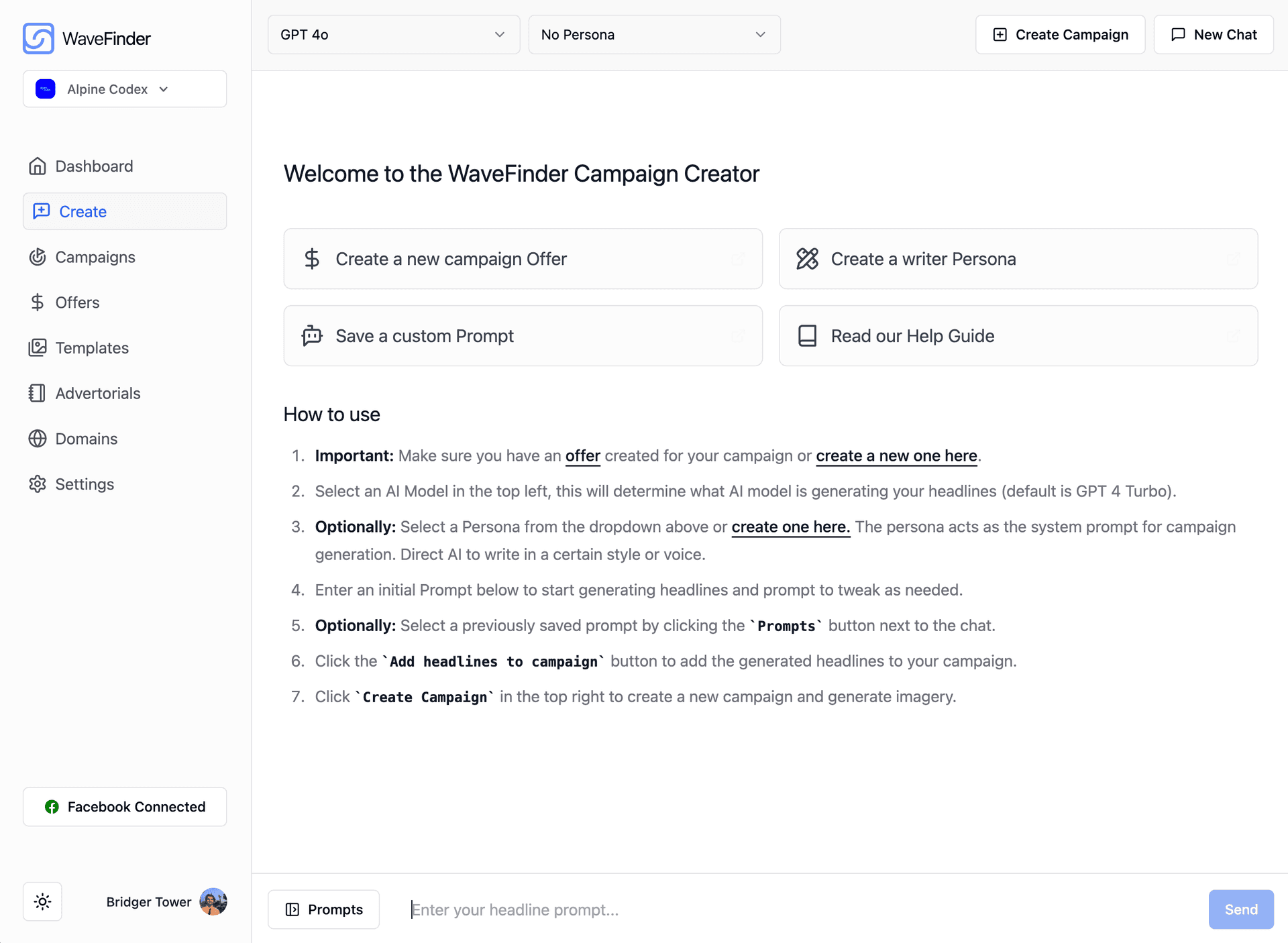Follow the 'create a new one here' link
Viewport: 1288px width, 943px height.
pyautogui.click(x=896, y=456)
